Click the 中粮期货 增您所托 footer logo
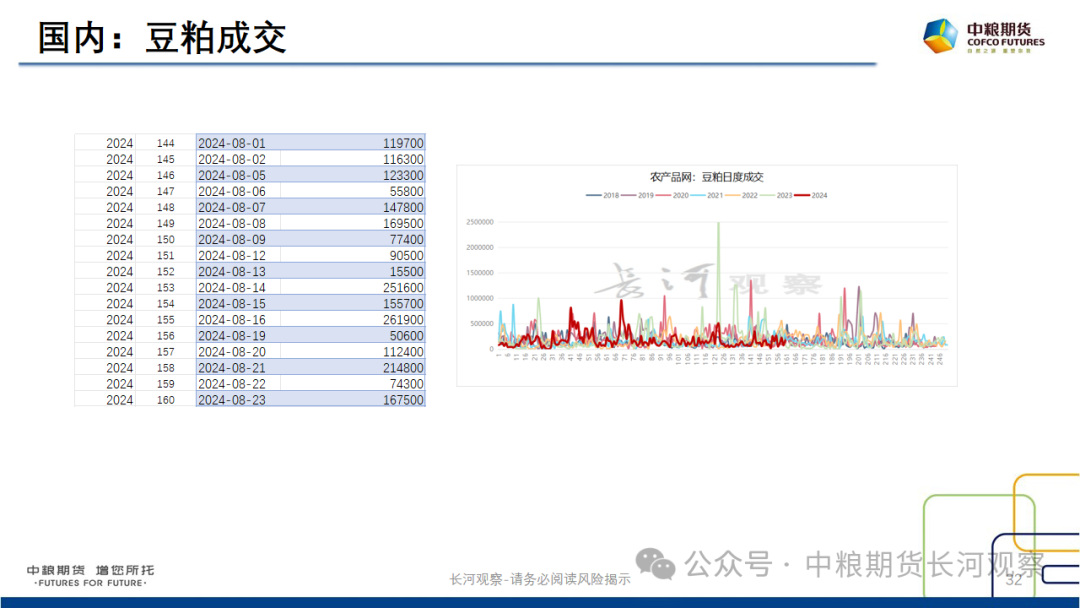The width and height of the screenshot is (1080, 608). pyautogui.click(x=90, y=575)
